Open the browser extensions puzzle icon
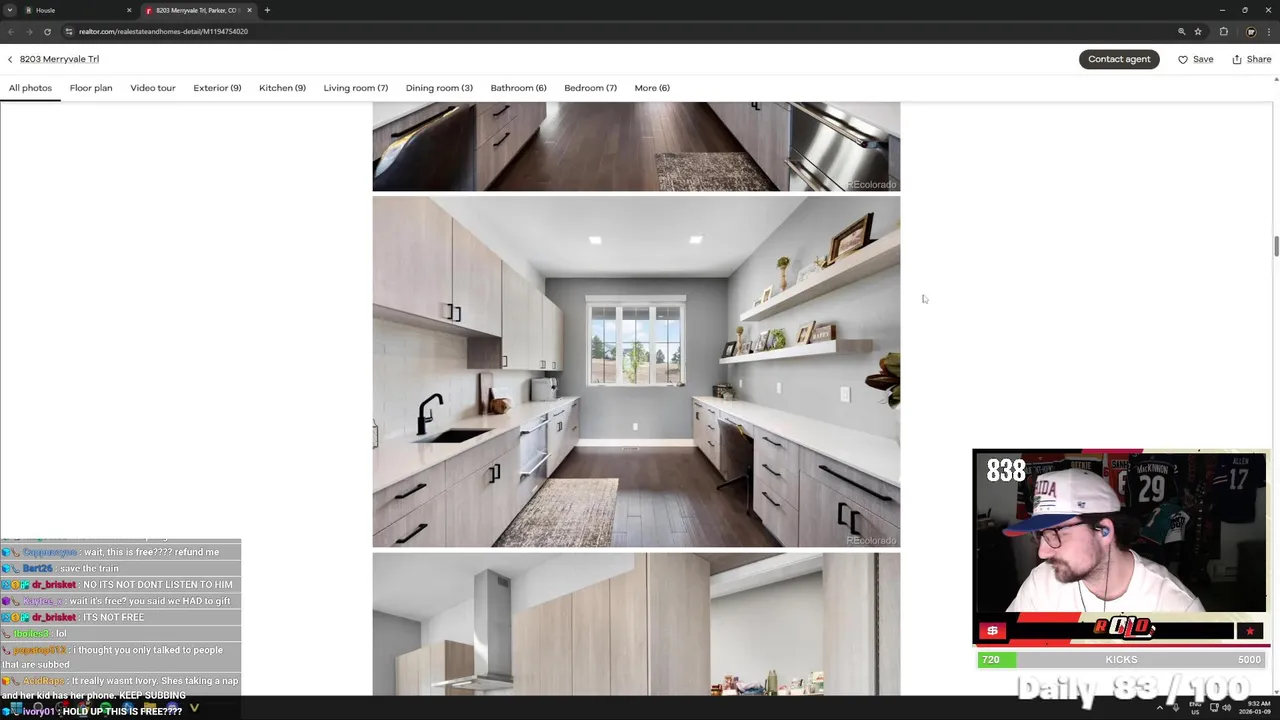Image resolution: width=1280 pixels, height=720 pixels. 1223,31
